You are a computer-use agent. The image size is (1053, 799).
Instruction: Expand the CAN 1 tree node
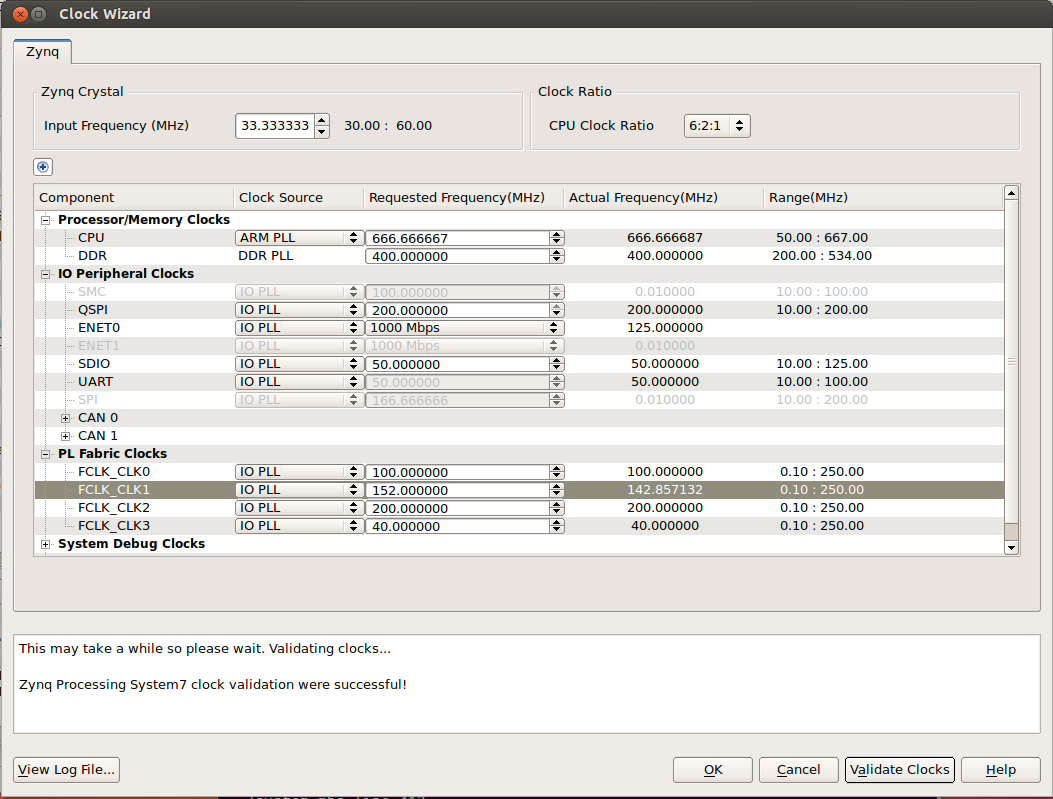[66, 436]
